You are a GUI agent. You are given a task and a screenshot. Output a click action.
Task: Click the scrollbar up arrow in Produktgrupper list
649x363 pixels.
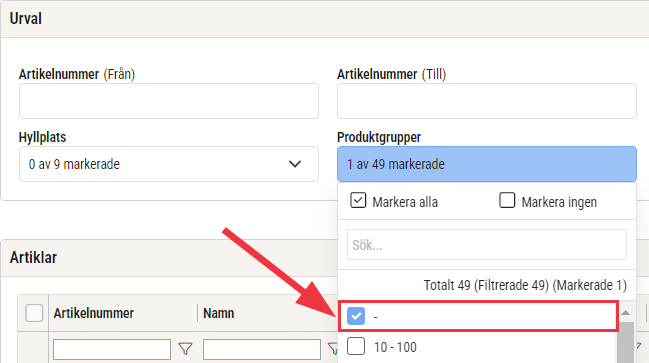click(625, 313)
